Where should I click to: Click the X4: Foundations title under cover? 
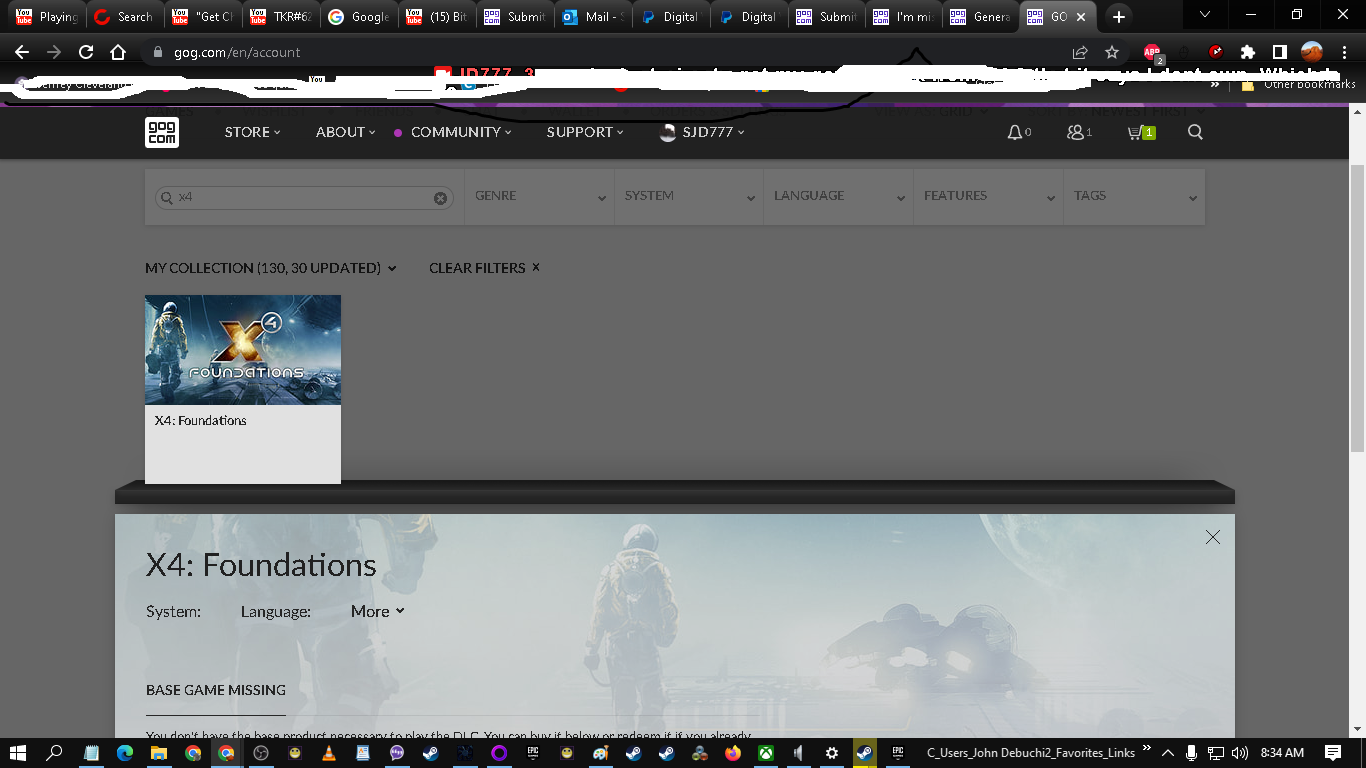pyautogui.click(x=200, y=421)
